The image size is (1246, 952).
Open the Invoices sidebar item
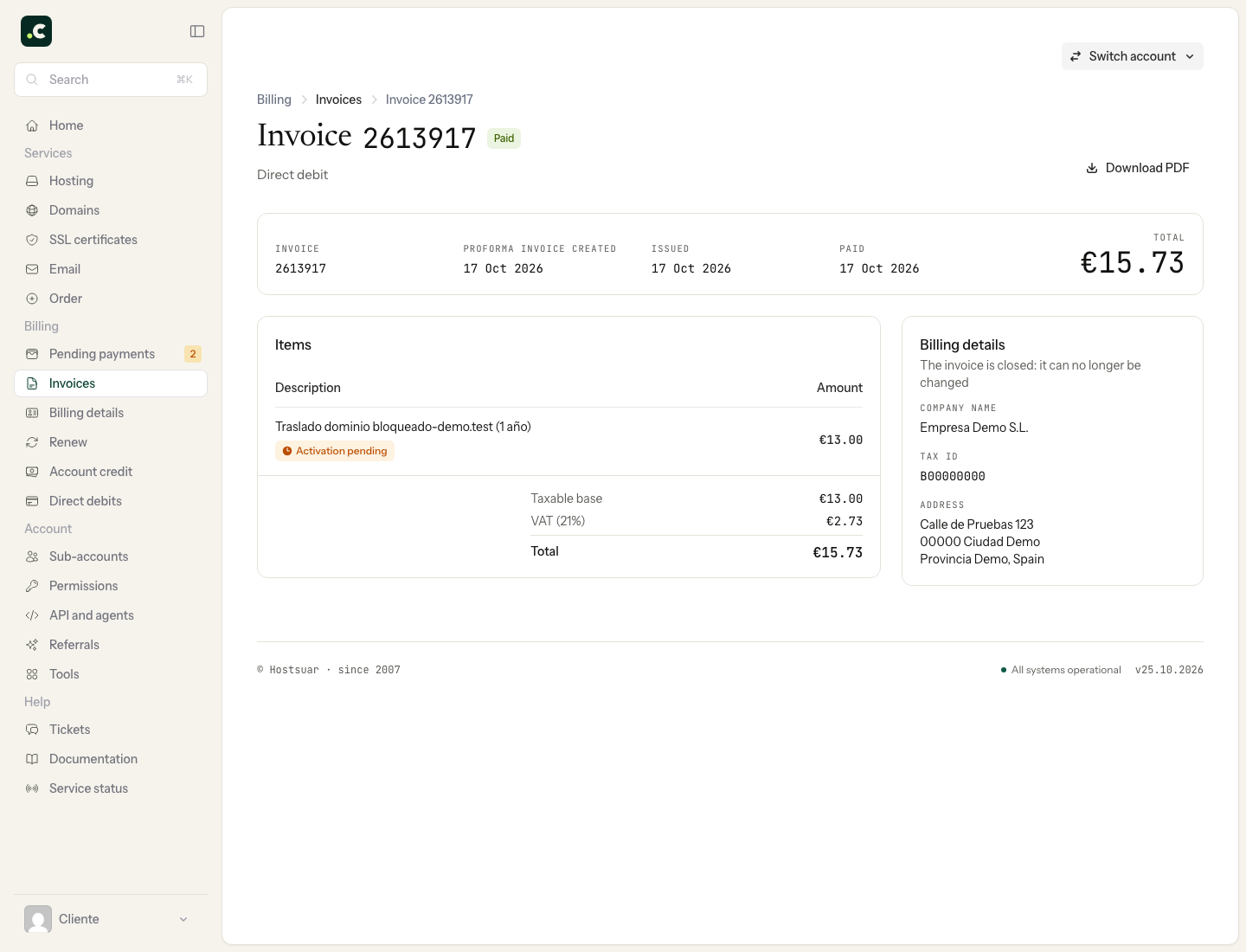click(x=111, y=383)
